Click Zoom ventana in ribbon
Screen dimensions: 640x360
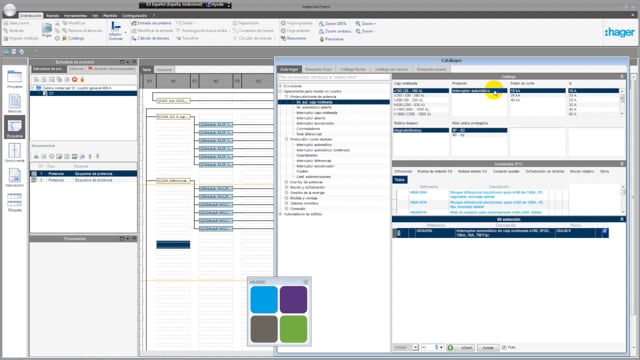[335, 31]
